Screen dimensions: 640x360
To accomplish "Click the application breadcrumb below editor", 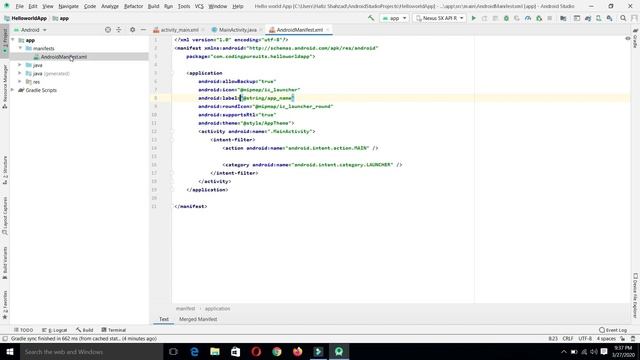I will pyautogui.click(x=218, y=309).
